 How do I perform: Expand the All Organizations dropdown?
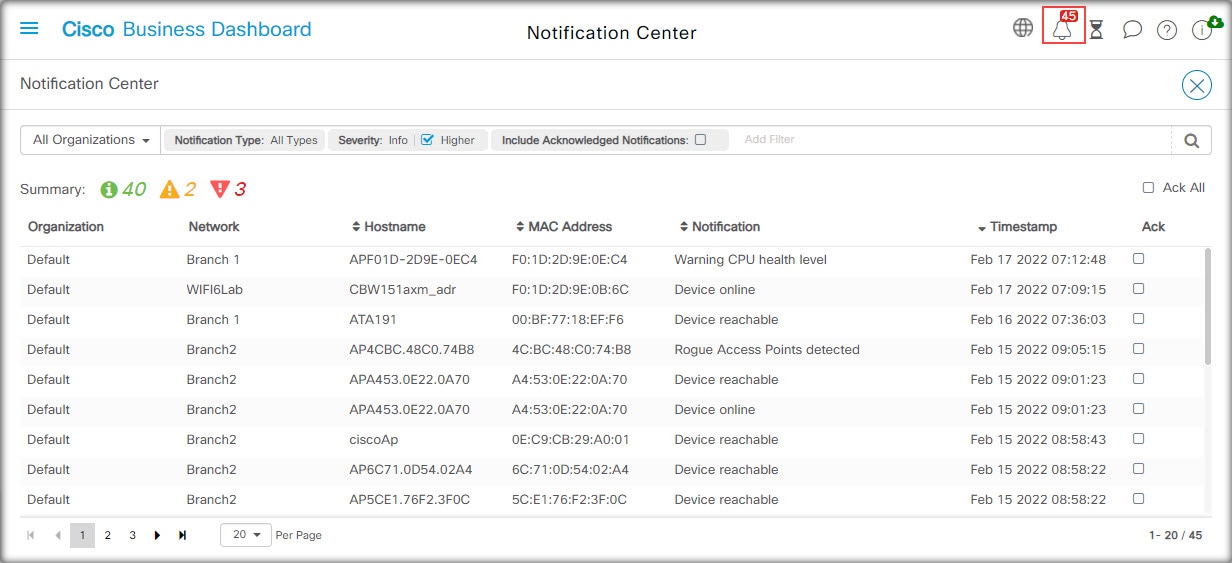[91, 140]
